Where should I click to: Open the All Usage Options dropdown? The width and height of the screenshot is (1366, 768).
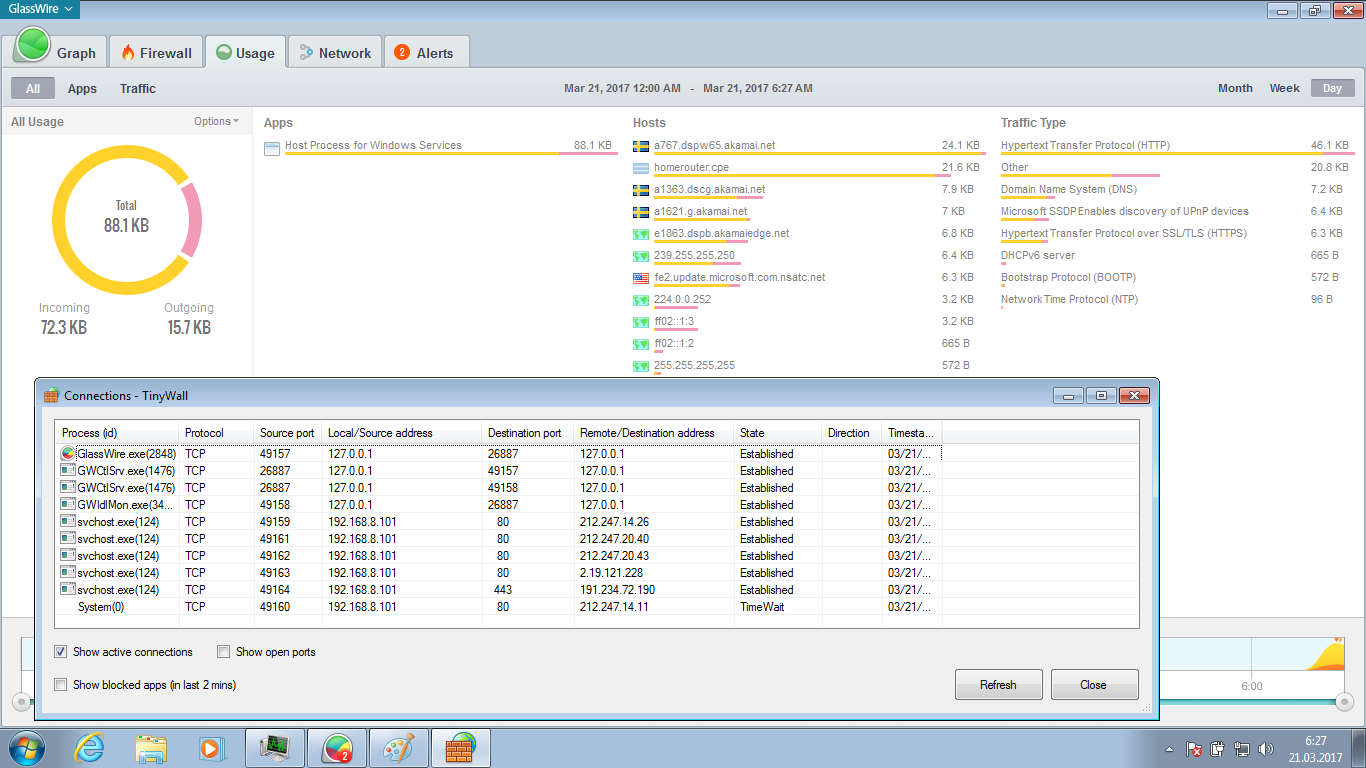tap(216, 122)
